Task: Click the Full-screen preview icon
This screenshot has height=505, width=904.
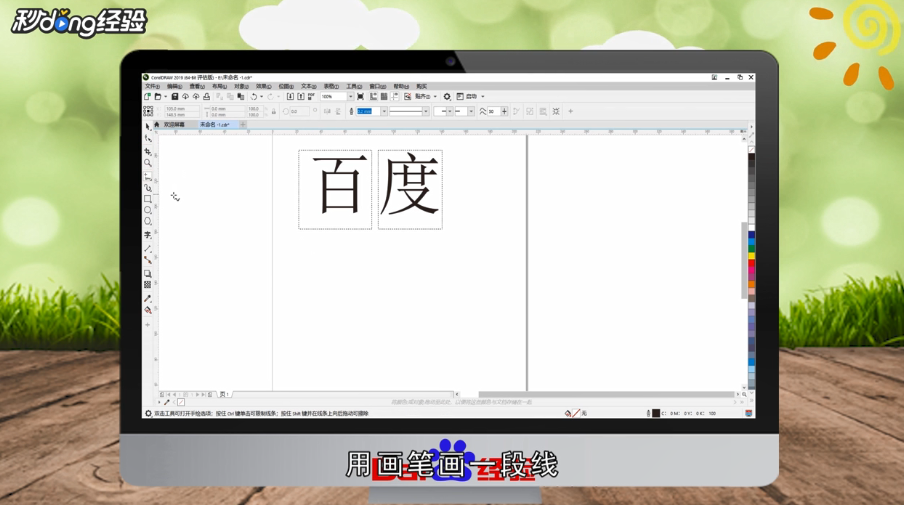Action: [x=360, y=96]
